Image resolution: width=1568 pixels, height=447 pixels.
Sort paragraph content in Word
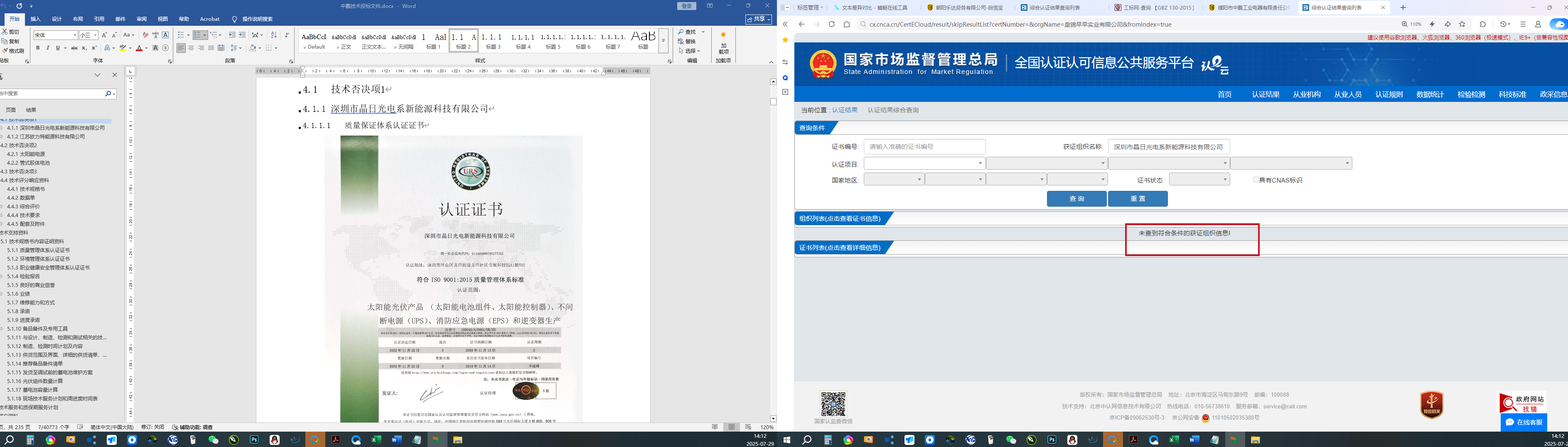click(273, 35)
